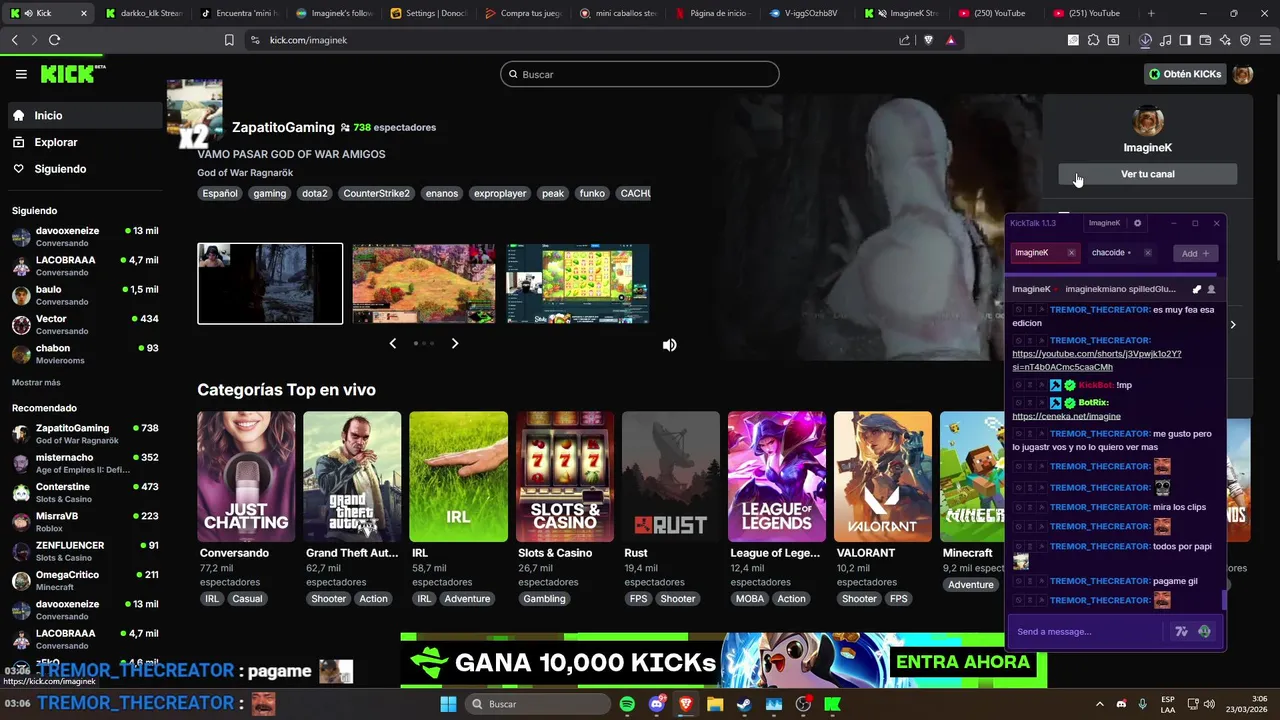The image size is (1280, 720).
Task: Open recommended channel misternacho
Action: (84, 463)
